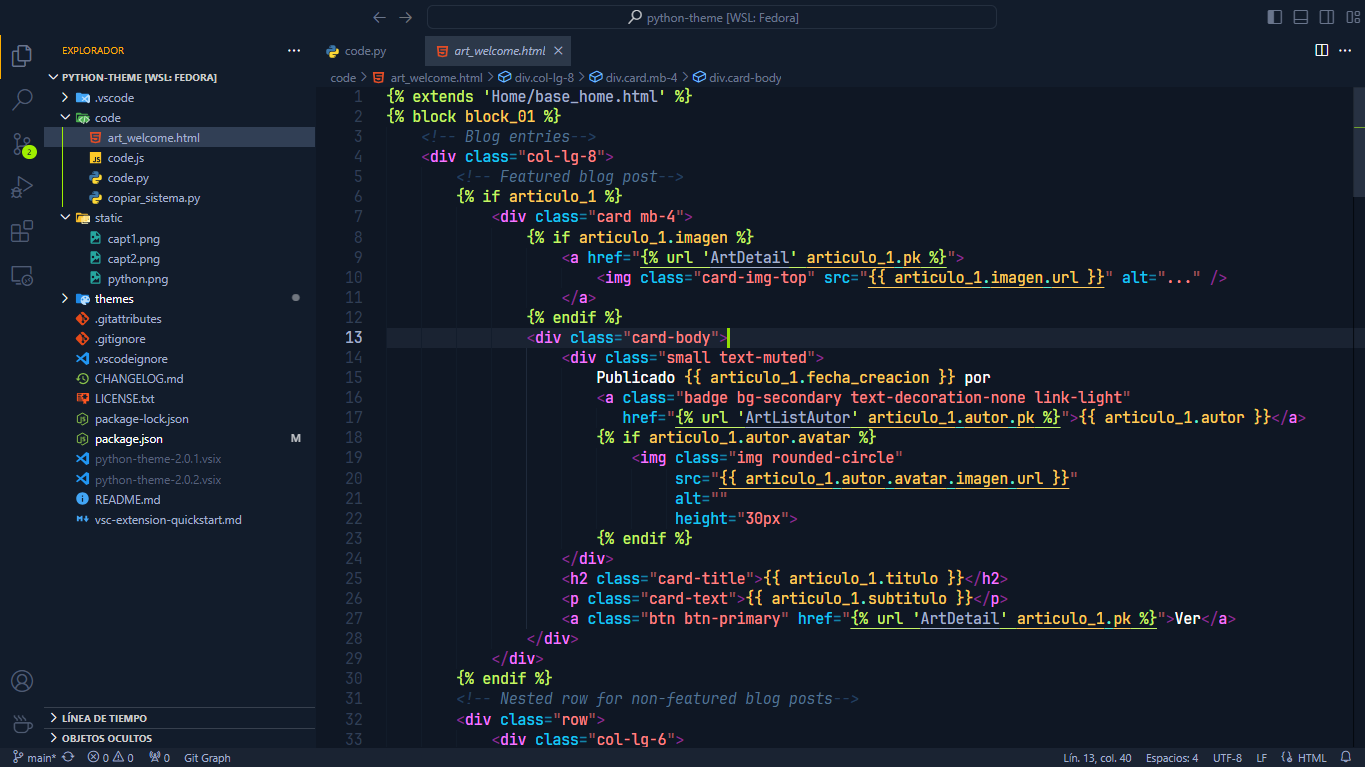1365x767 pixels.
Task: Click the python-theme command center search box
Action: pyautogui.click(x=712, y=17)
